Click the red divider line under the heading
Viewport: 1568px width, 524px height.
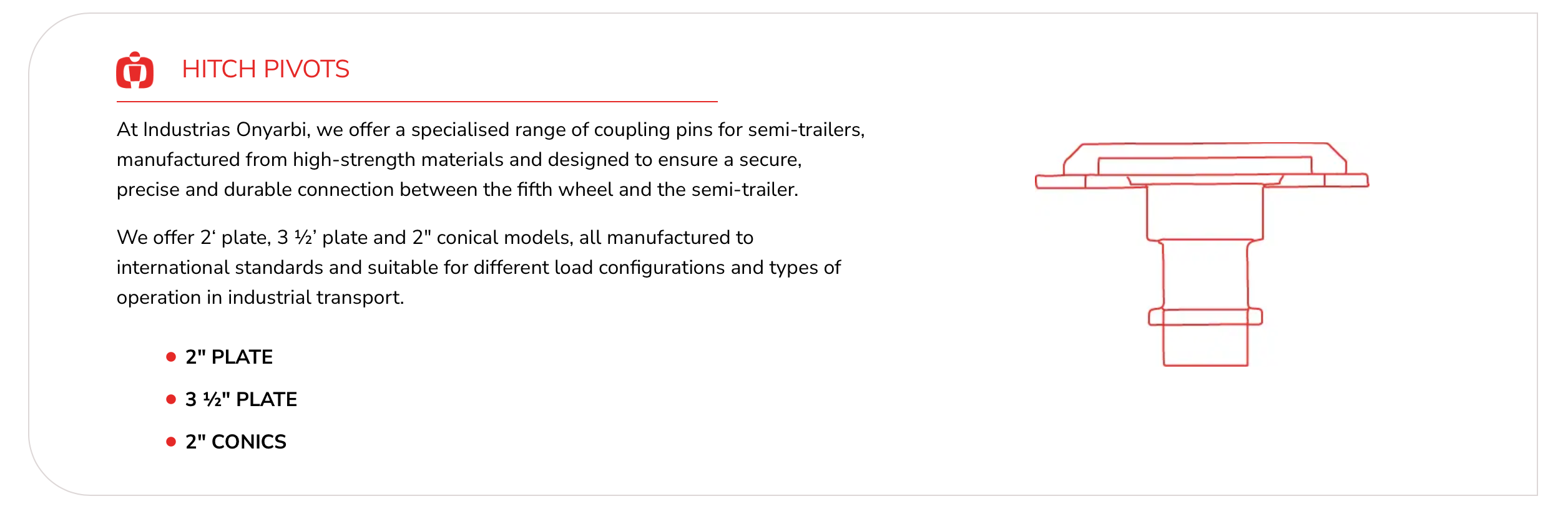[417, 102]
